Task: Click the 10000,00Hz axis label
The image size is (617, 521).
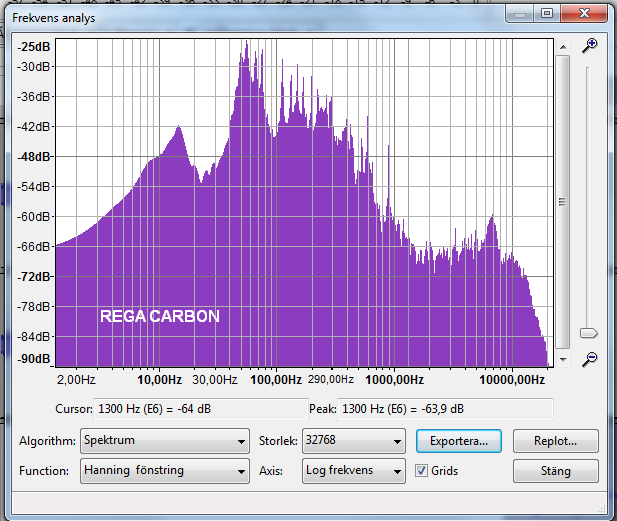Action: tap(512, 380)
